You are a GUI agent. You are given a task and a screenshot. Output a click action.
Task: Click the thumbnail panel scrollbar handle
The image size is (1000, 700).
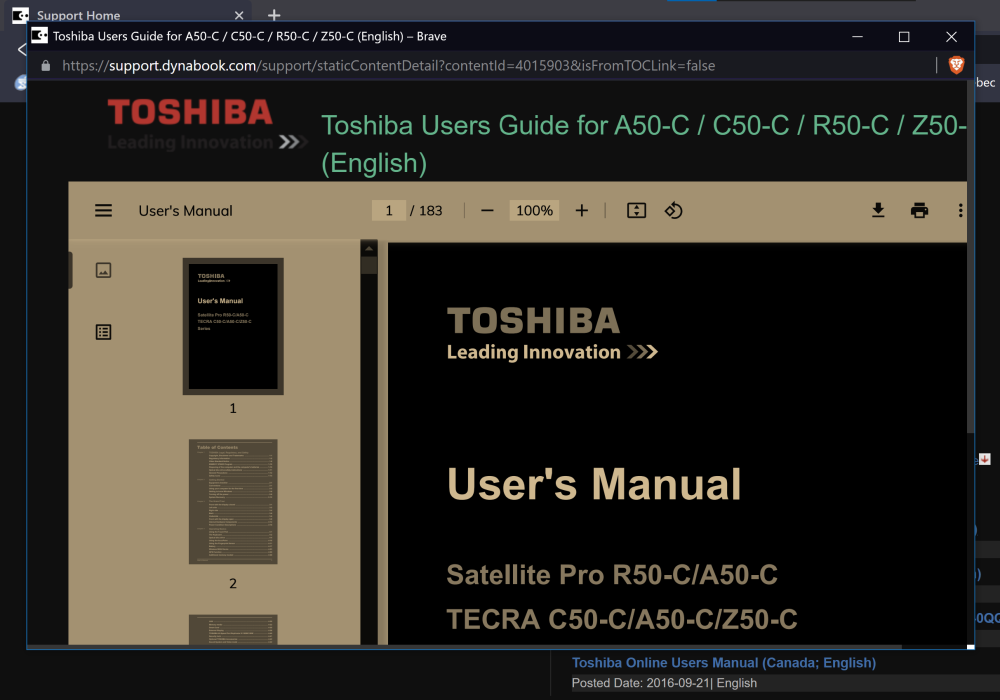369,265
